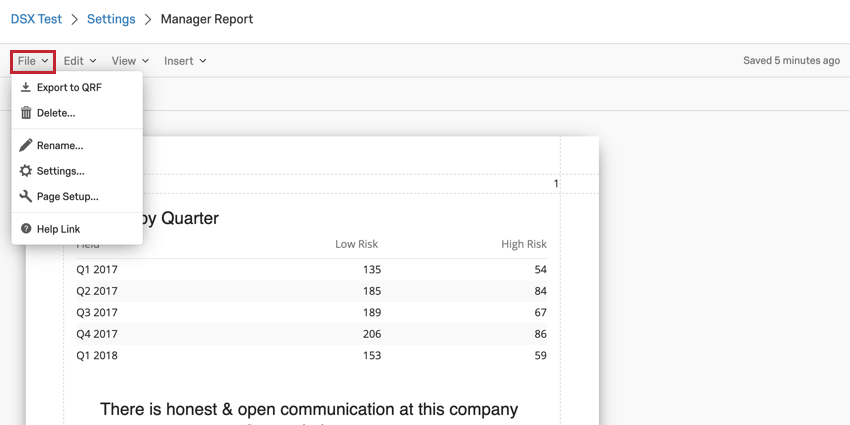This screenshot has height=425, width=850.
Task: Navigate to Settings breadcrumb link
Action: tap(111, 19)
